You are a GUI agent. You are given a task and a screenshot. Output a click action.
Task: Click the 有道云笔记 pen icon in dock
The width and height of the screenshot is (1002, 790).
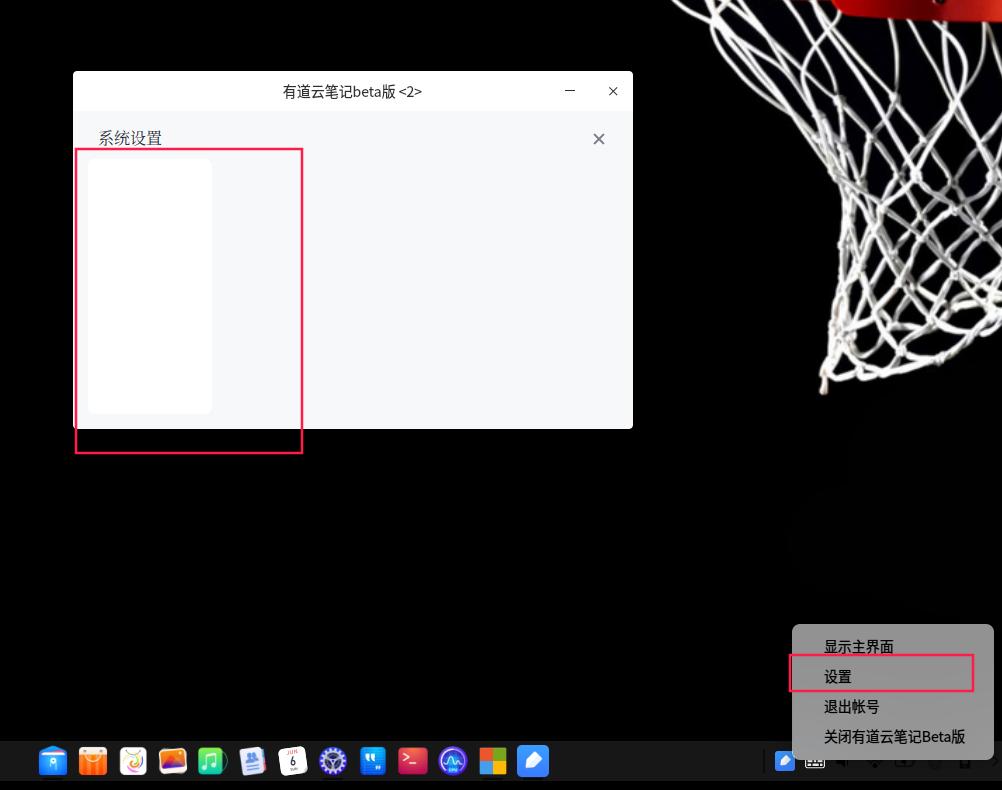(533, 761)
